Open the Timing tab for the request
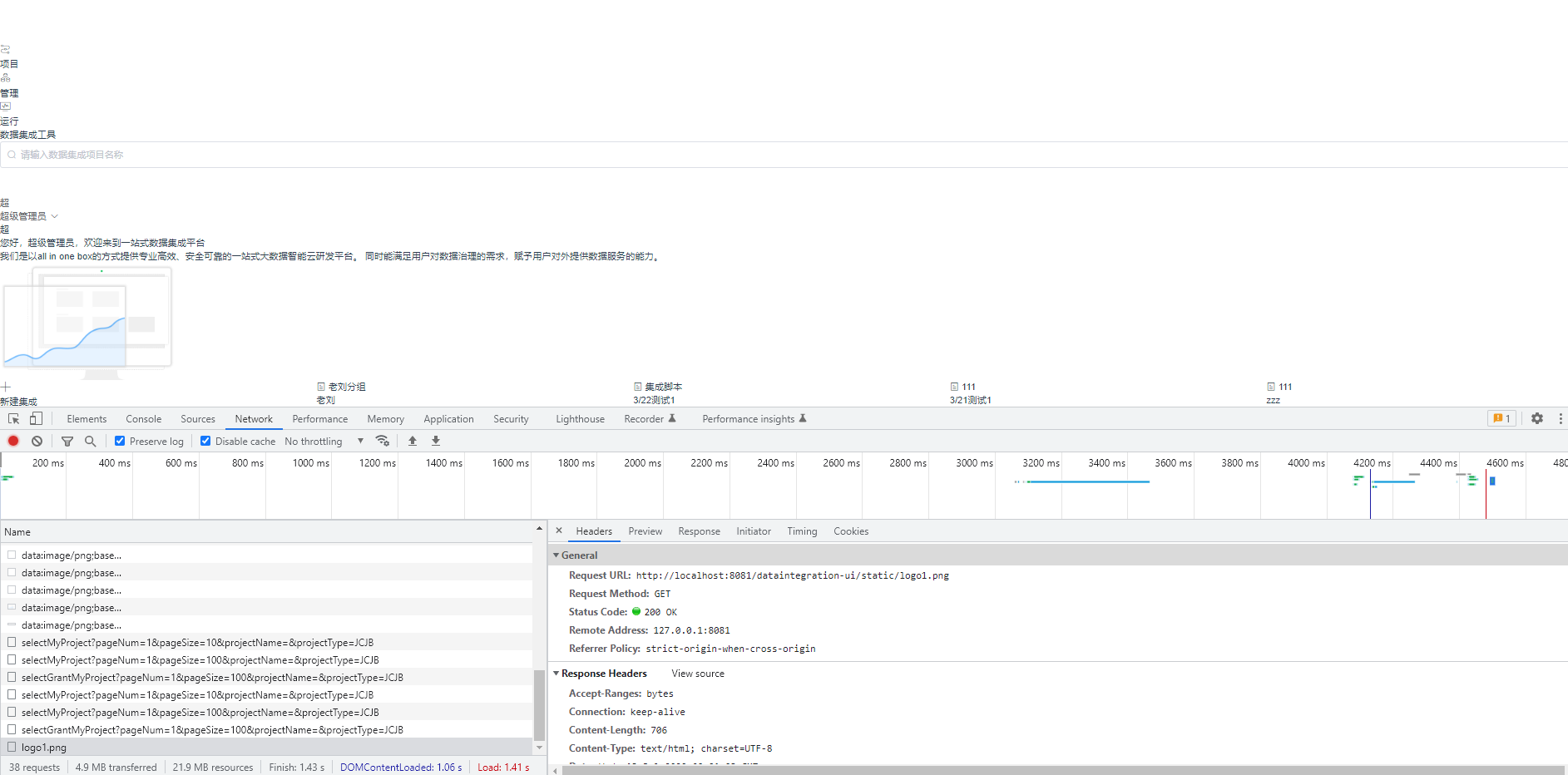The height and width of the screenshot is (775, 1568). [x=801, y=531]
